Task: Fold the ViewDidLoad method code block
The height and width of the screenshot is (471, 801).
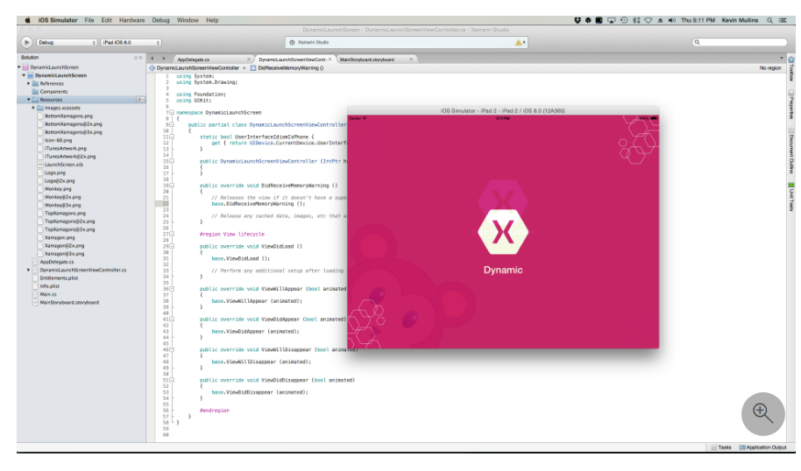Action: (x=170, y=245)
